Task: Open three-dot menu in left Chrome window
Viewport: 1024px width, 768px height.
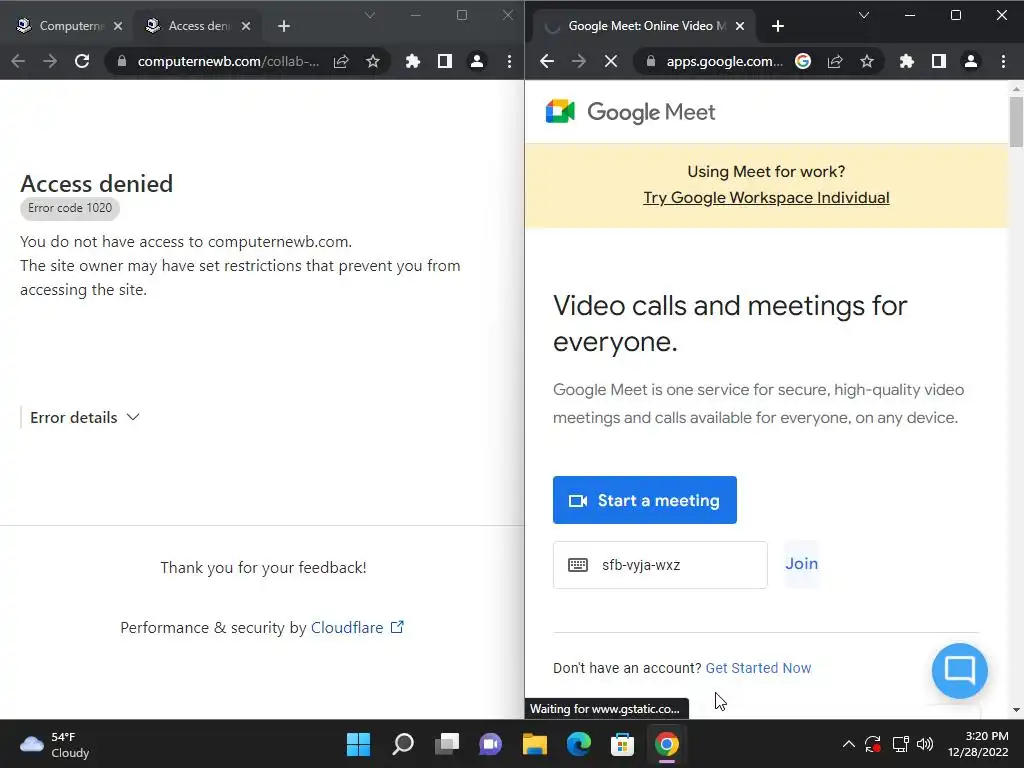Action: (x=509, y=61)
